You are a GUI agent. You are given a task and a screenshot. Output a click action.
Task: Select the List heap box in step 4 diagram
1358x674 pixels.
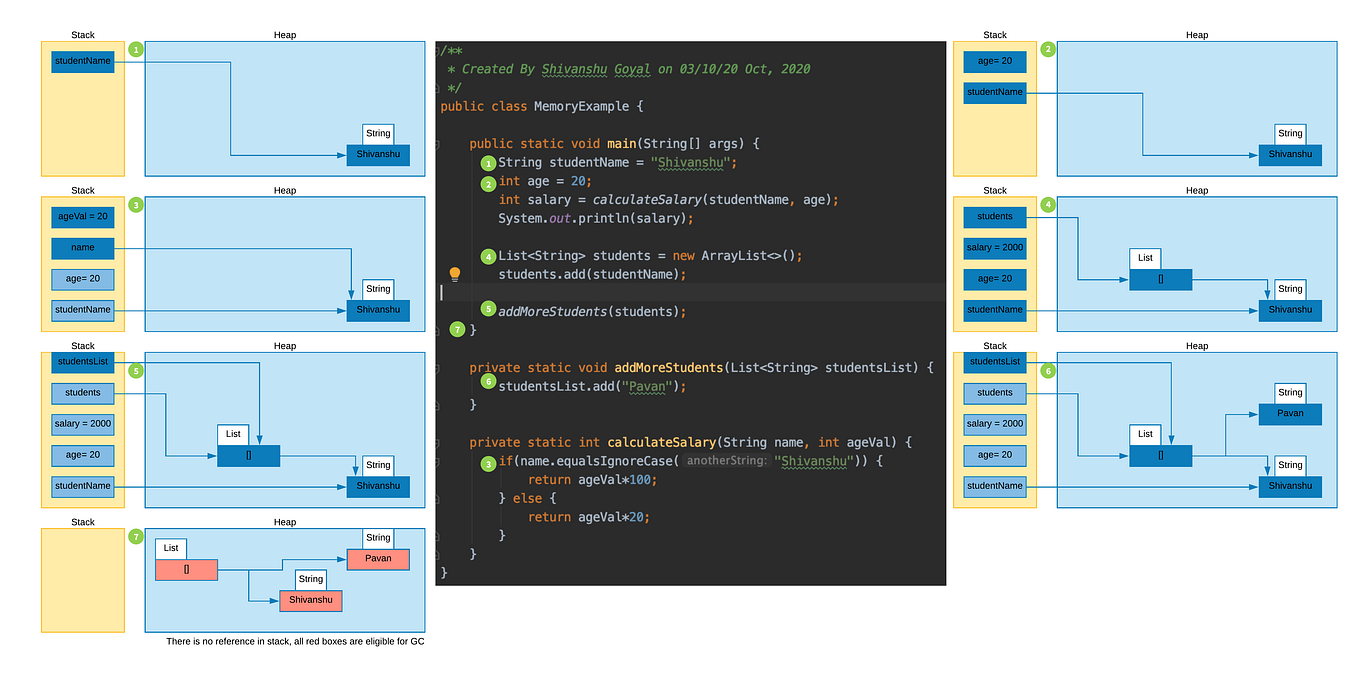click(x=1160, y=279)
